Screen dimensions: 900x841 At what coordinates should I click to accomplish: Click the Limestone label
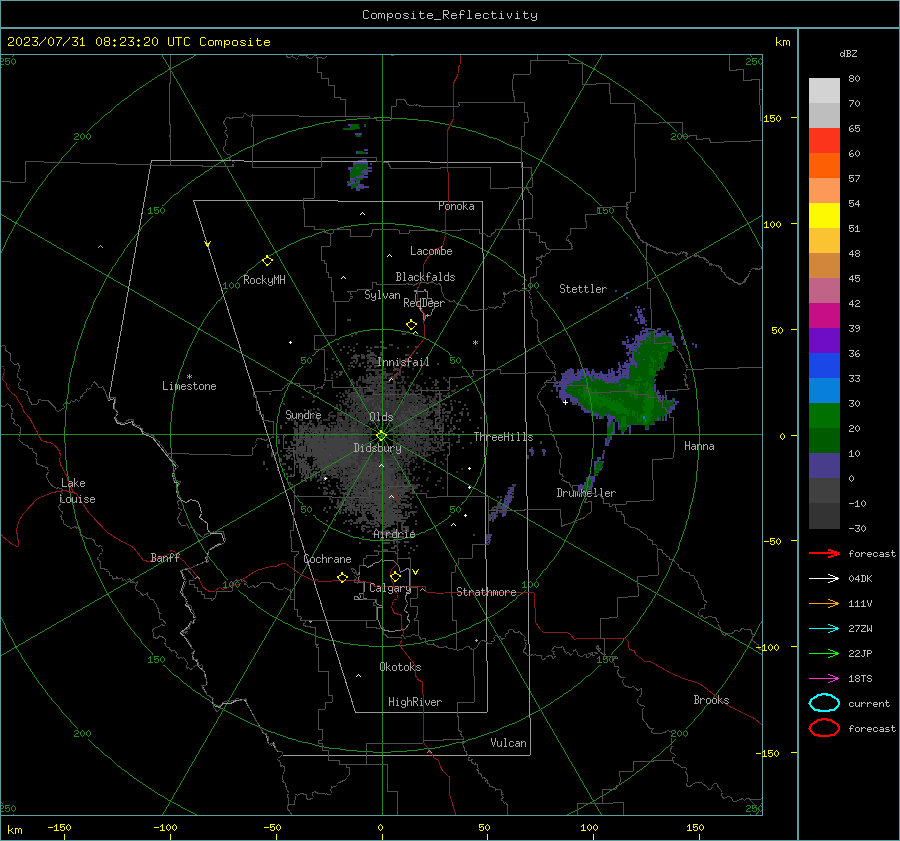189,386
